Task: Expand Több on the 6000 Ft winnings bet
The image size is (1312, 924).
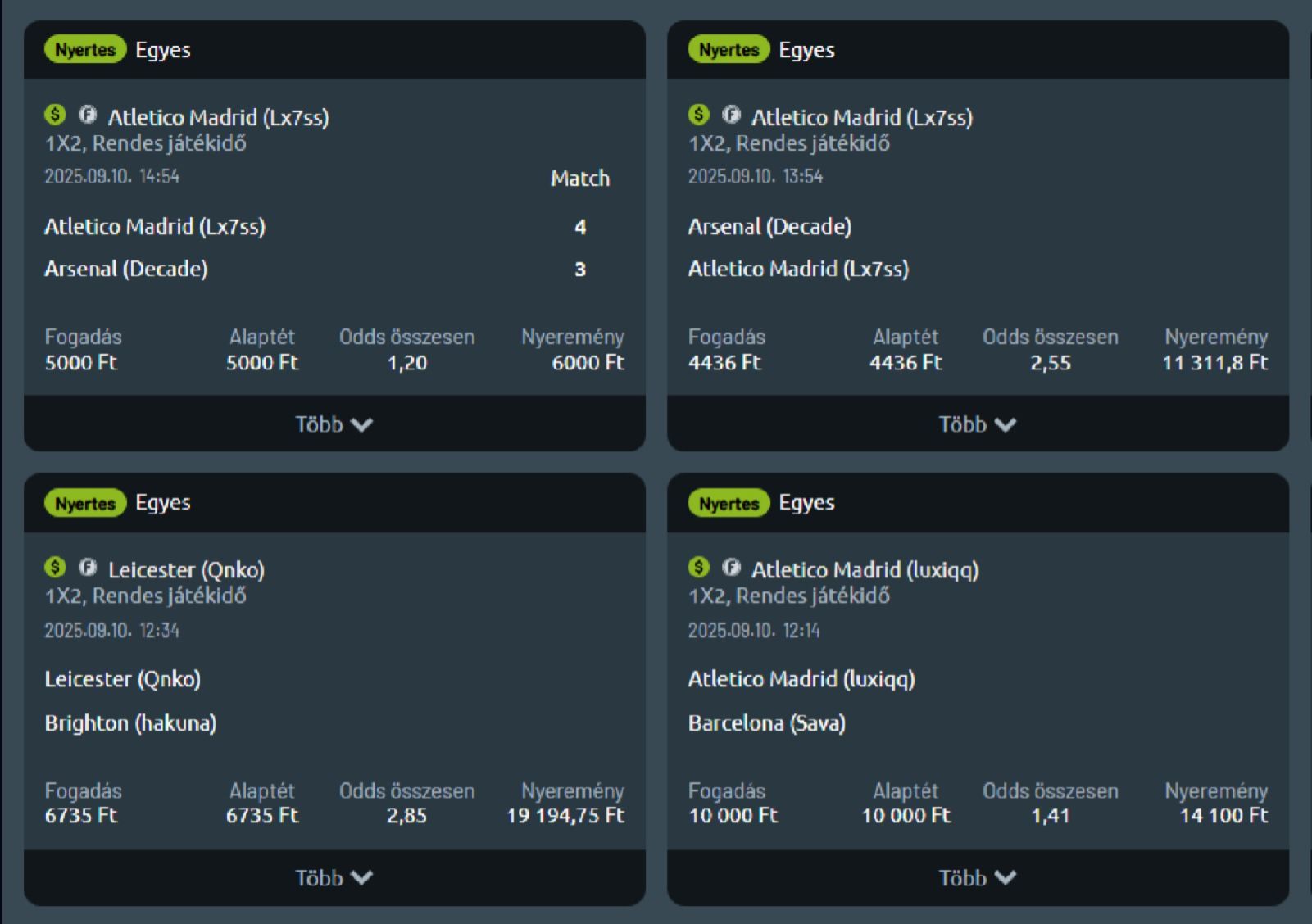Action: (x=334, y=424)
